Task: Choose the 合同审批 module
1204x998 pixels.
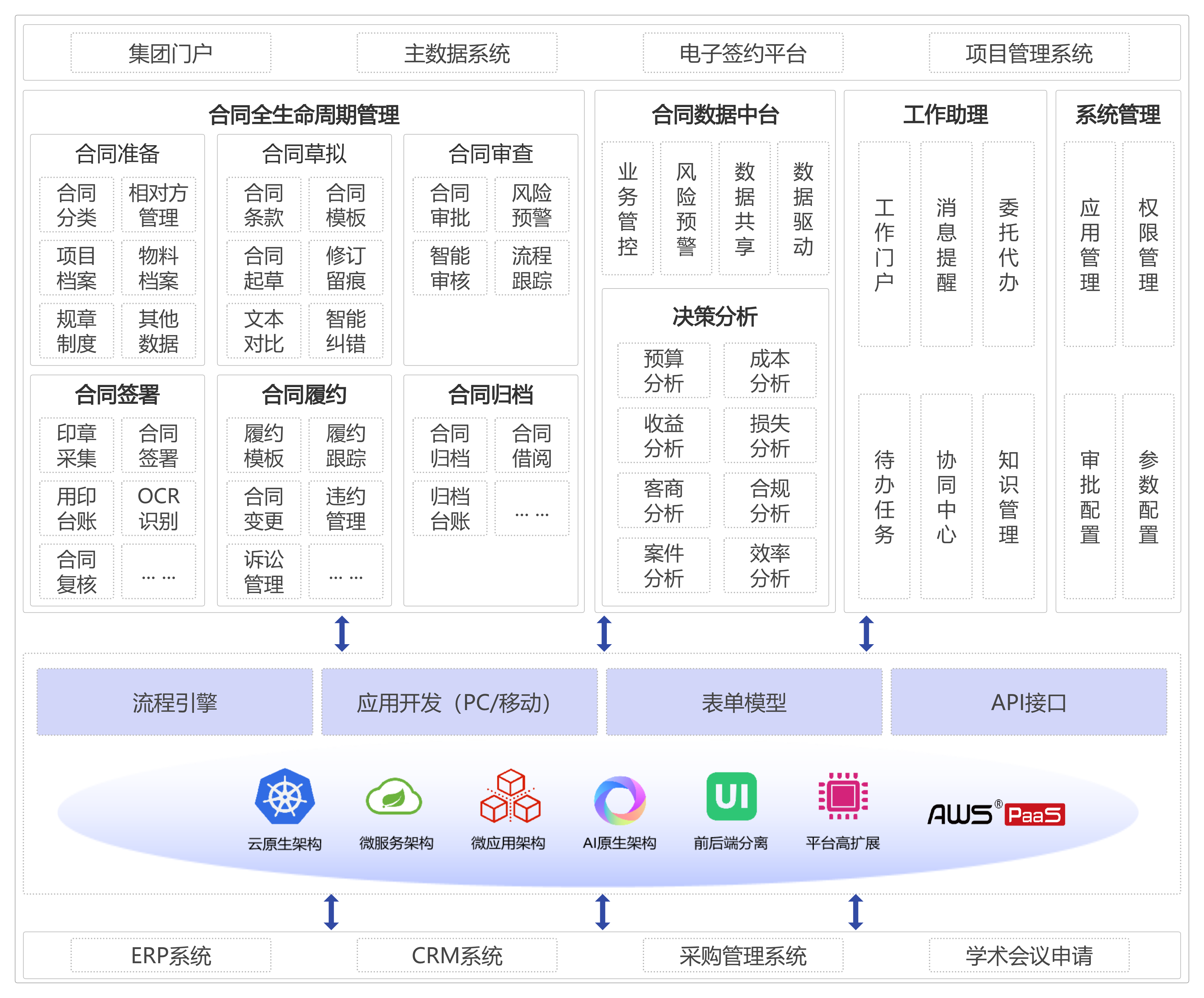Action: click(x=450, y=205)
